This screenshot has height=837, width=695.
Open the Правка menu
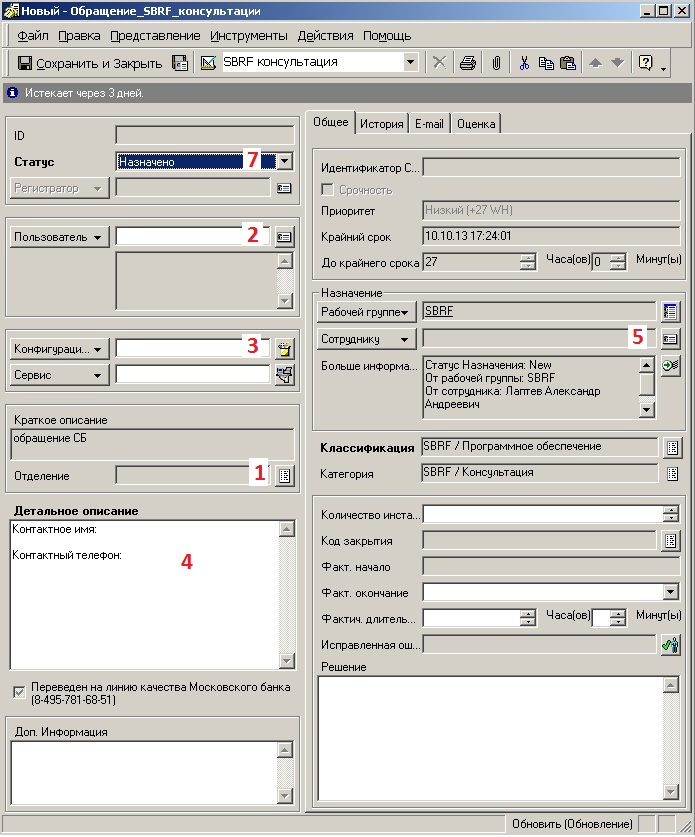[x=79, y=36]
